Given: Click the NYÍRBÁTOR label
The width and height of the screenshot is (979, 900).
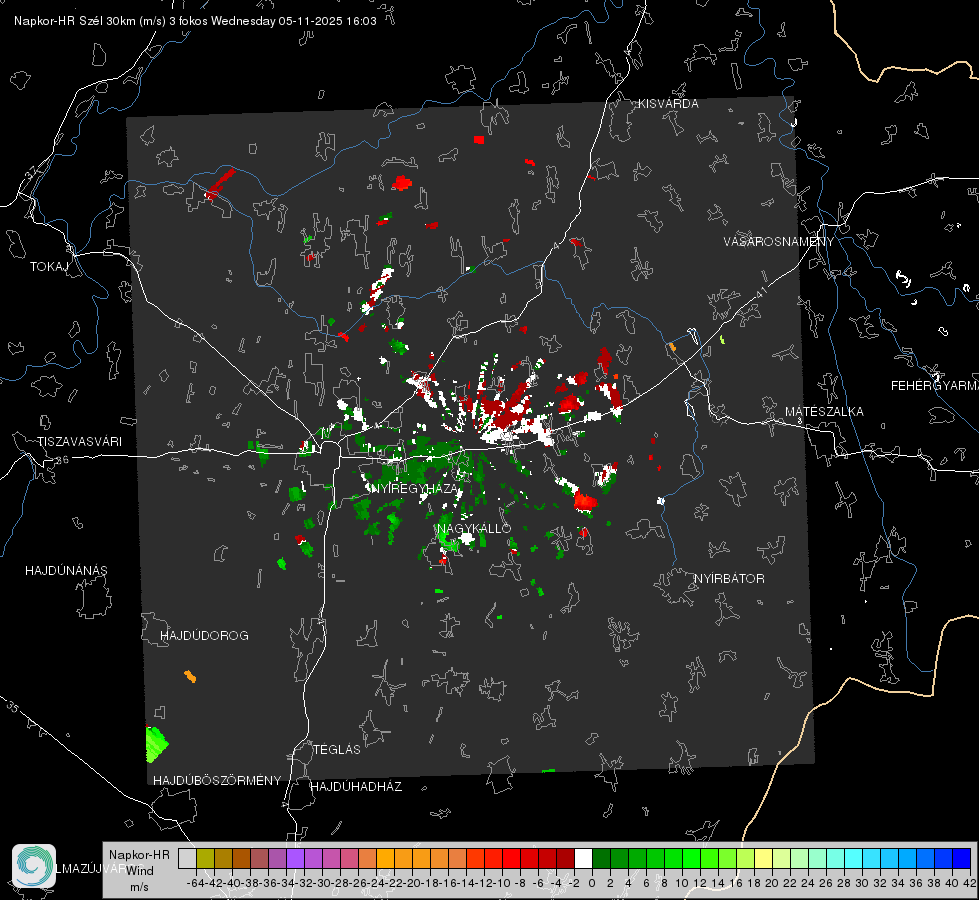Looking at the screenshot, I should tap(729, 579).
